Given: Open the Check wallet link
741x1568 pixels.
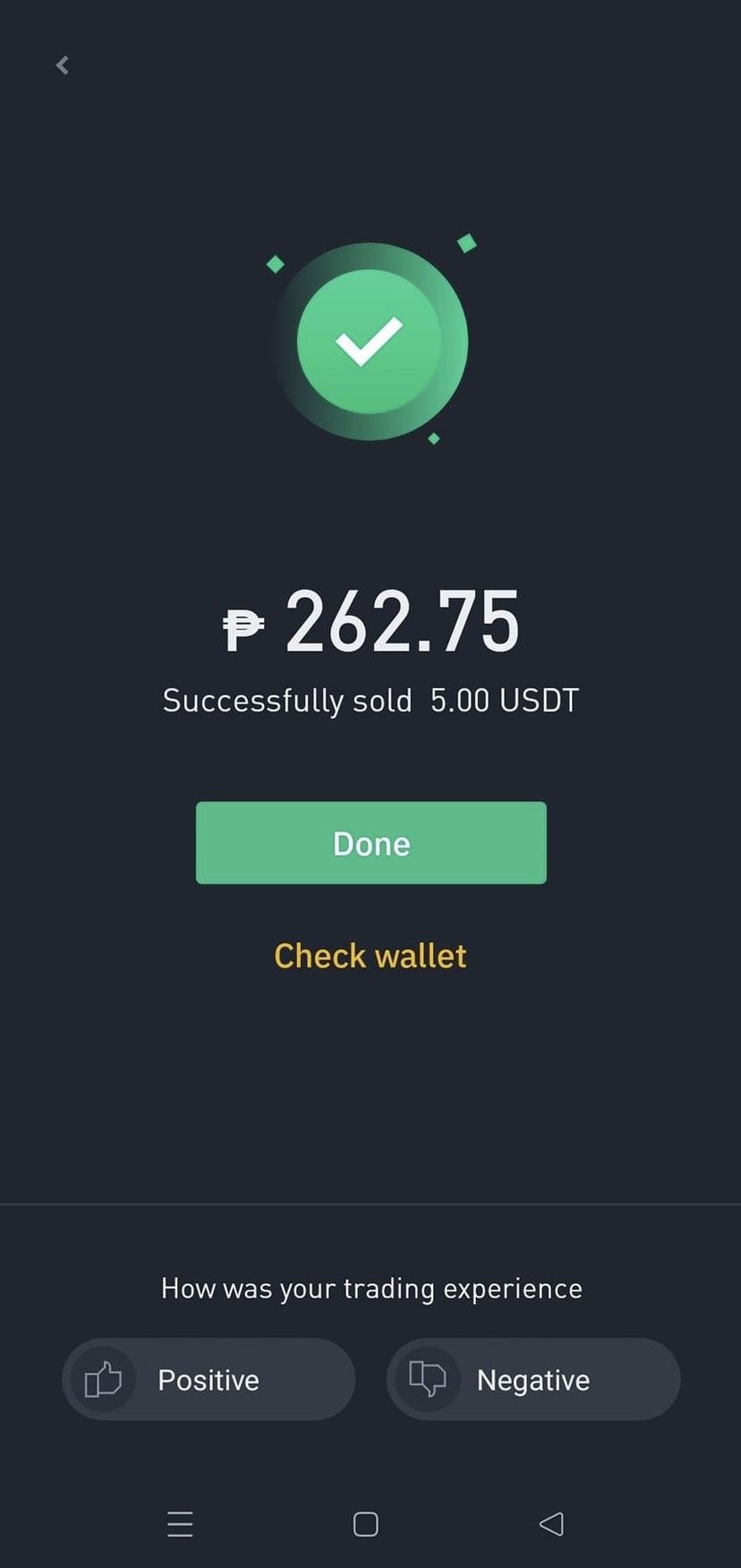Looking at the screenshot, I should pos(370,956).
